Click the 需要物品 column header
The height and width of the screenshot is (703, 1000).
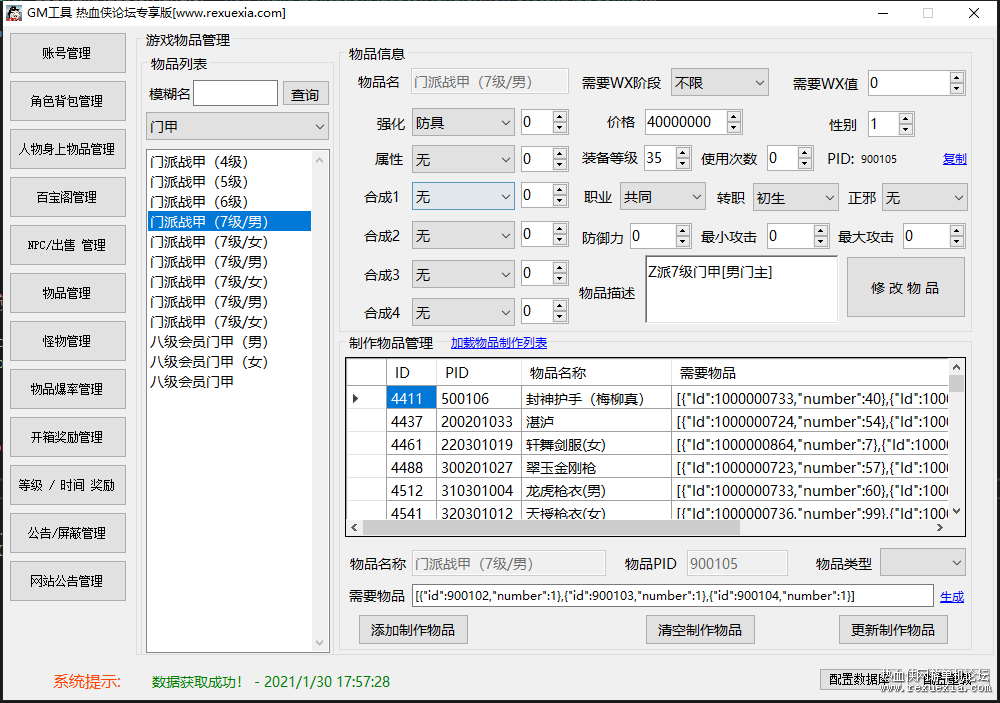pyautogui.click(x=810, y=373)
